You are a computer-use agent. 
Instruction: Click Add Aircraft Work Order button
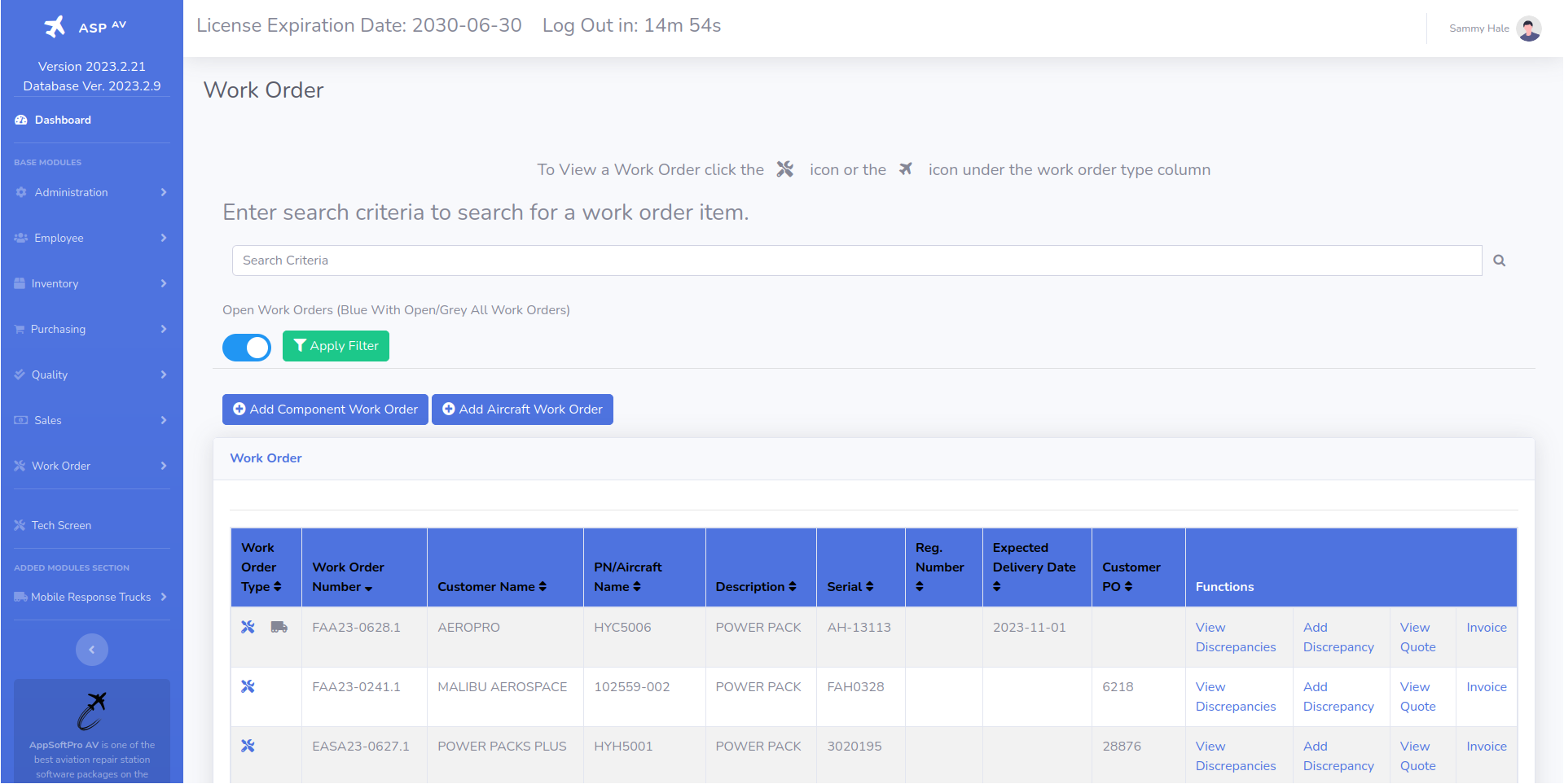click(x=522, y=410)
